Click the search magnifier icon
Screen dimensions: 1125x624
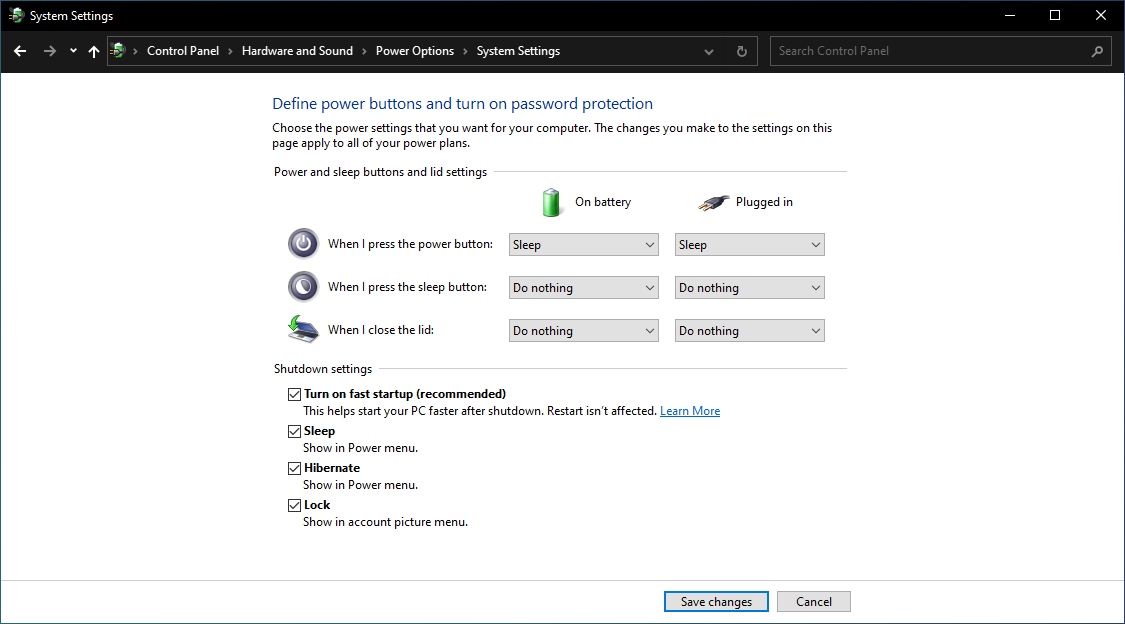coord(1097,51)
